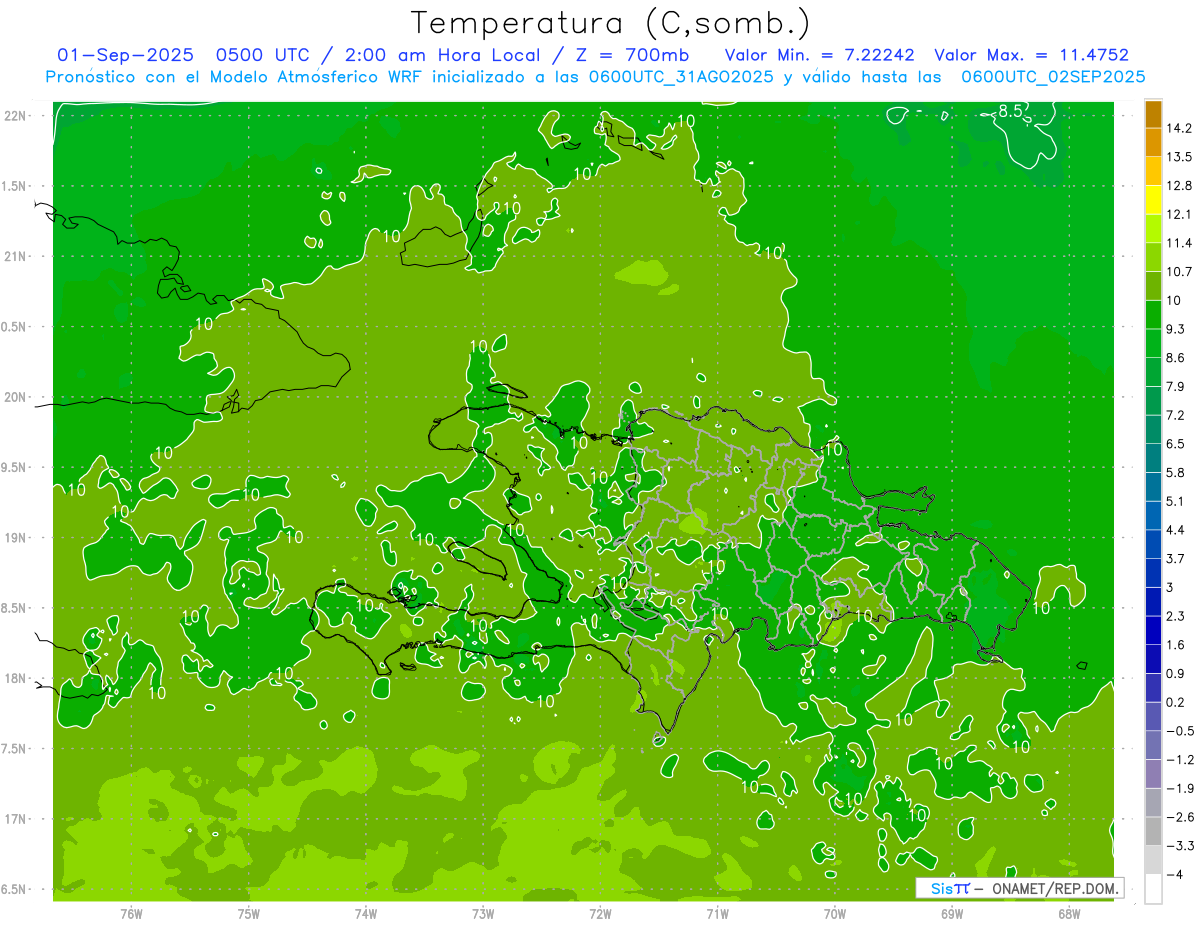Click the '69W' longitude axis label
The width and height of the screenshot is (1200, 927).
pyautogui.click(x=952, y=912)
